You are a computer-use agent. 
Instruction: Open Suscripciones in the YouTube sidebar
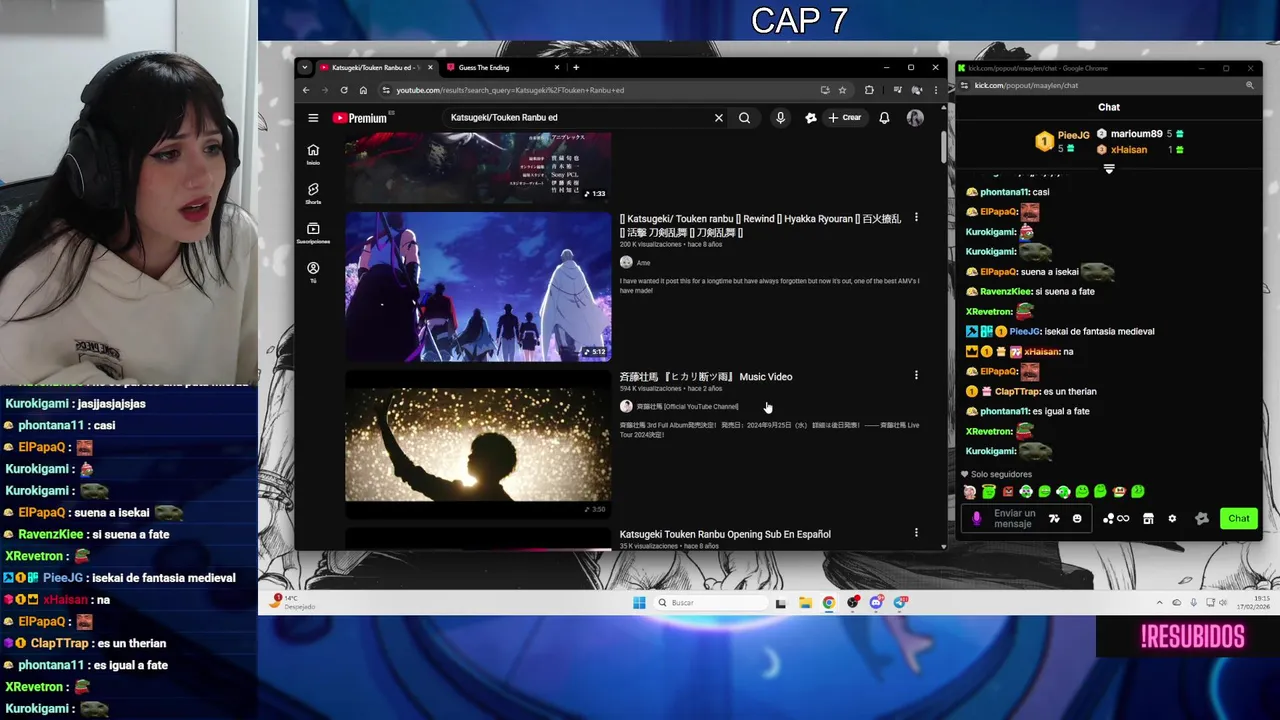pyautogui.click(x=313, y=233)
